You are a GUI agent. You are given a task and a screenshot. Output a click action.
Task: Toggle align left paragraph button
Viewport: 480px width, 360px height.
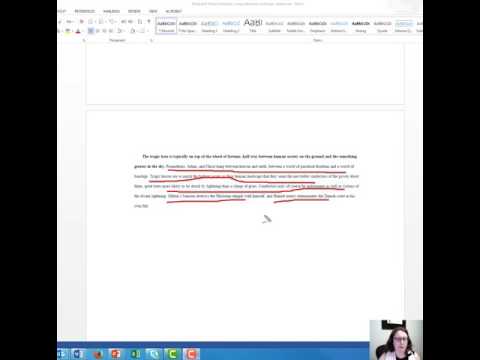tap(91, 31)
